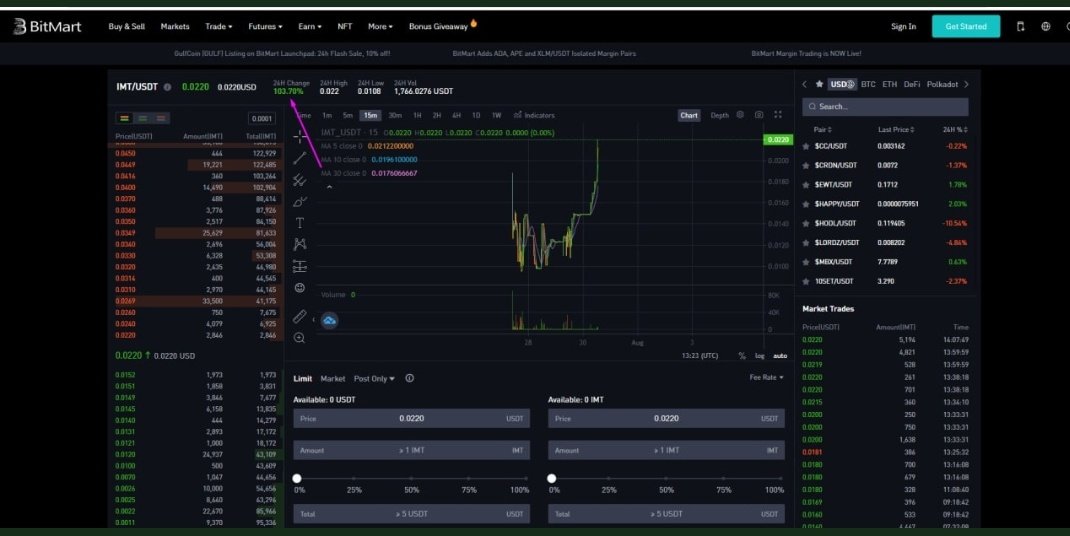Select the prediction and measurement tool

pyautogui.click(x=300, y=266)
